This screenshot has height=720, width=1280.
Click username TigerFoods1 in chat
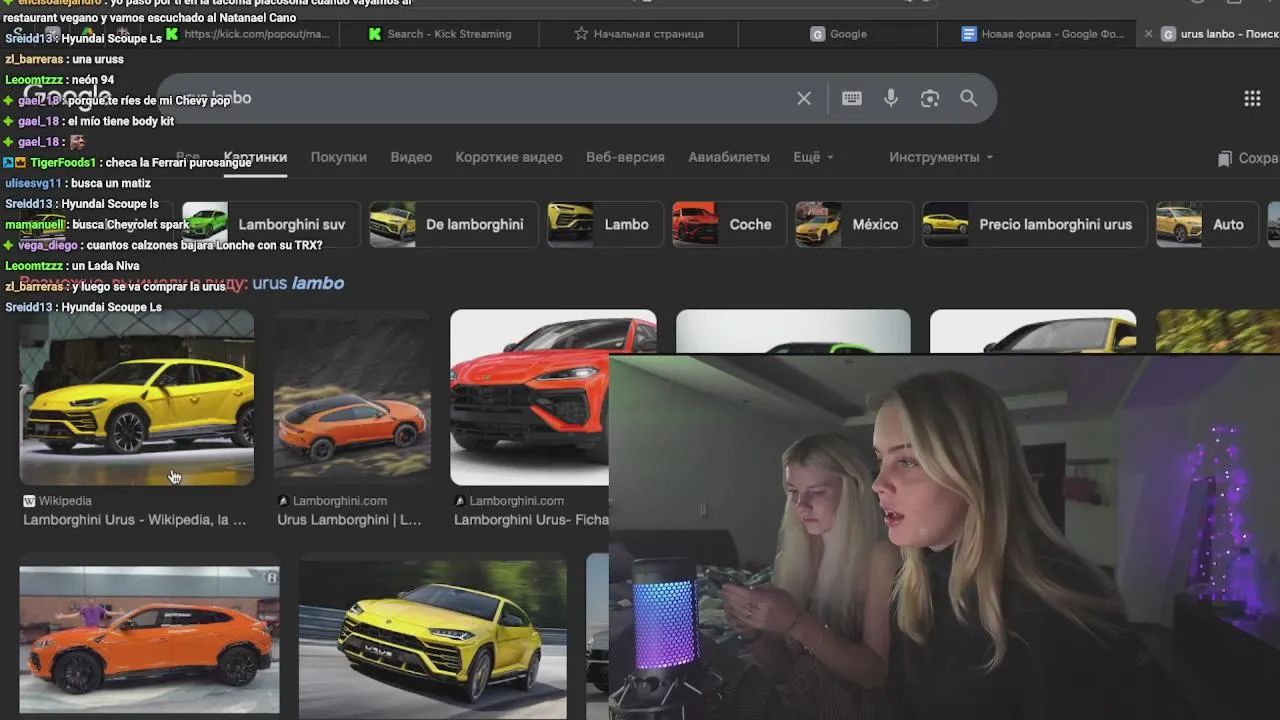coord(63,162)
